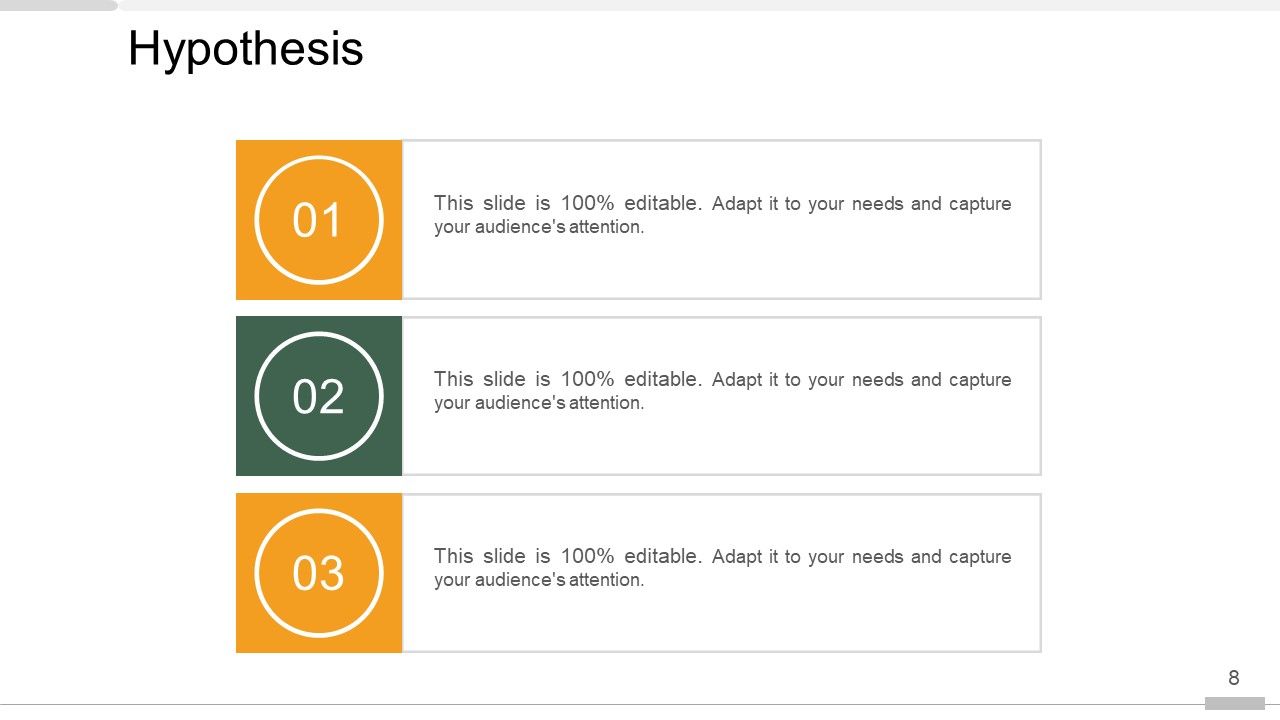The image size is (1280, 720).
Task: Click "capture" in the second row text
Action: coord(979,380)
